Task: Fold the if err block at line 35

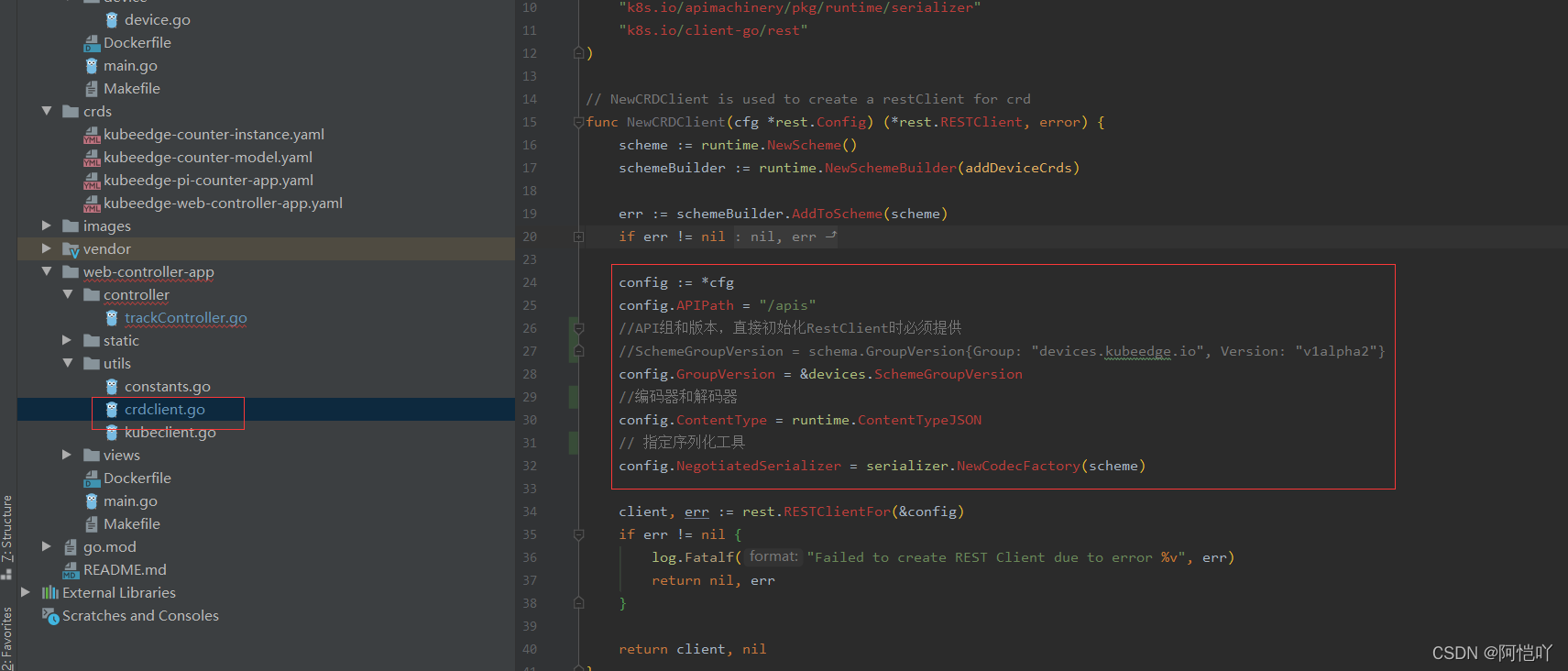Action: pos(578,534)
